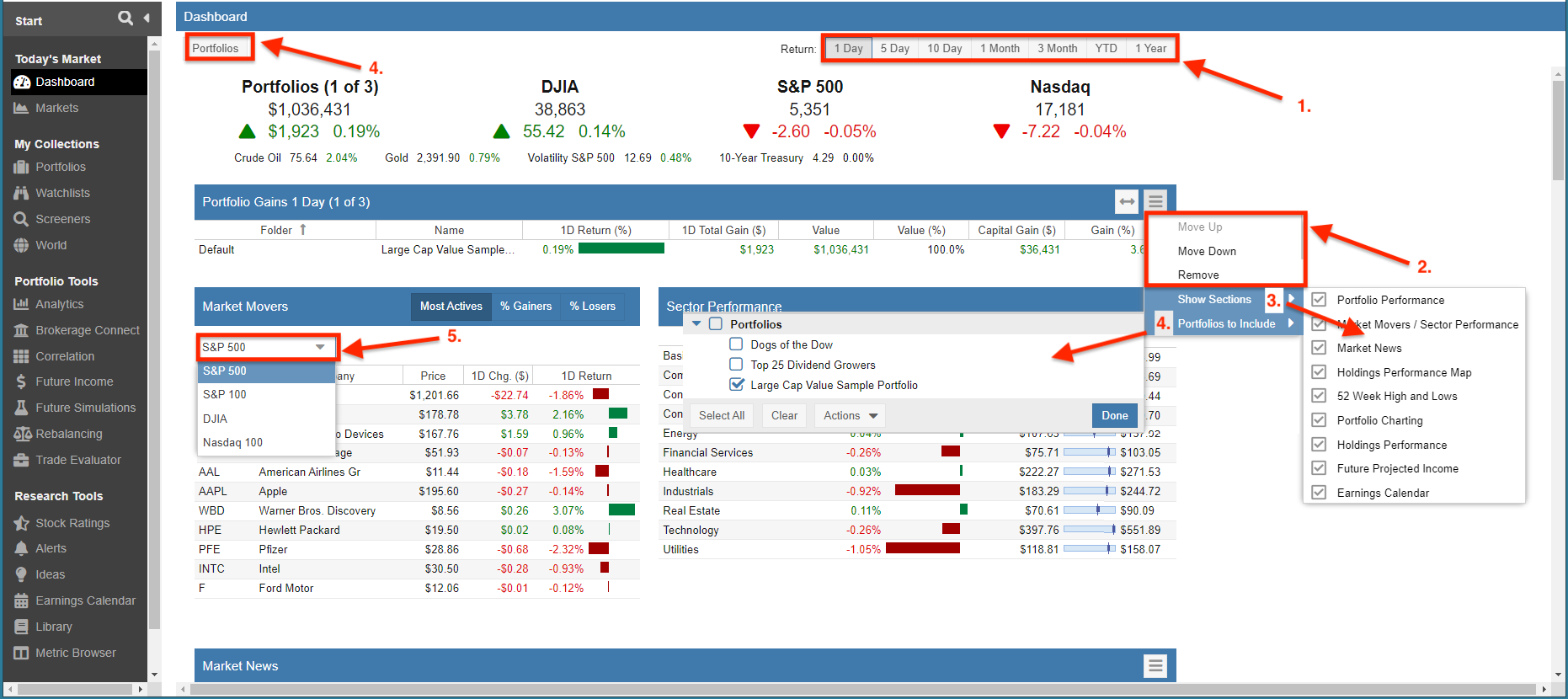The image size is (1568, 699).
Task: Switch to Most Actives tab
Action: (x=451, y=307)
